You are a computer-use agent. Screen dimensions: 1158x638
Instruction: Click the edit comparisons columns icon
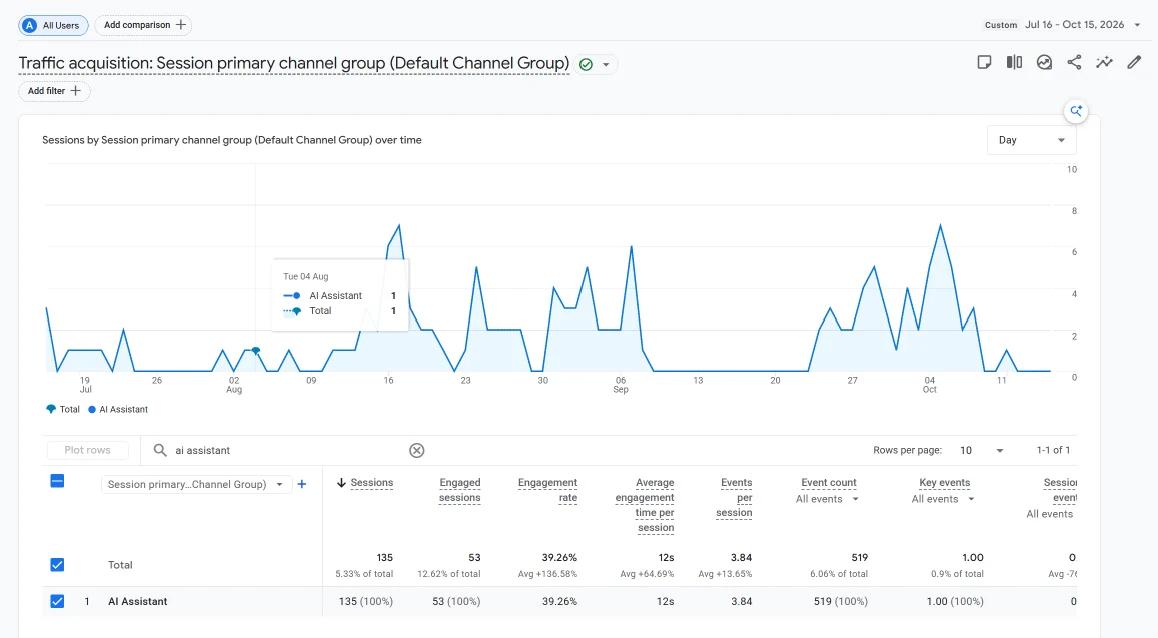[1014, 62]
